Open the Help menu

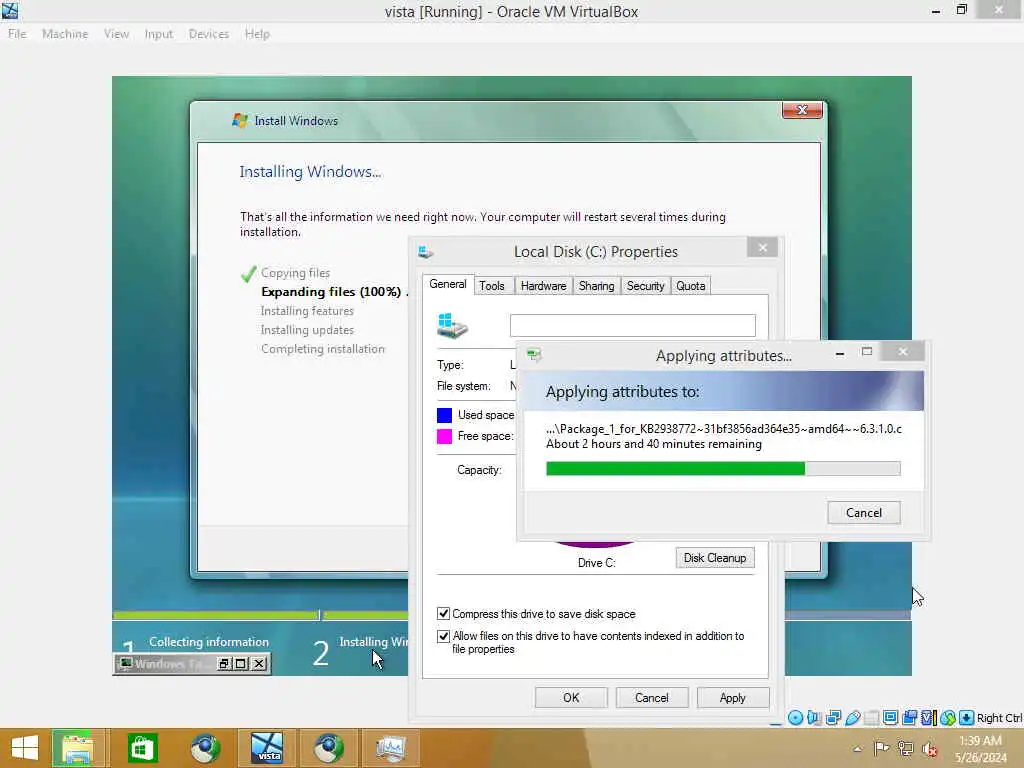click(257, 34)
